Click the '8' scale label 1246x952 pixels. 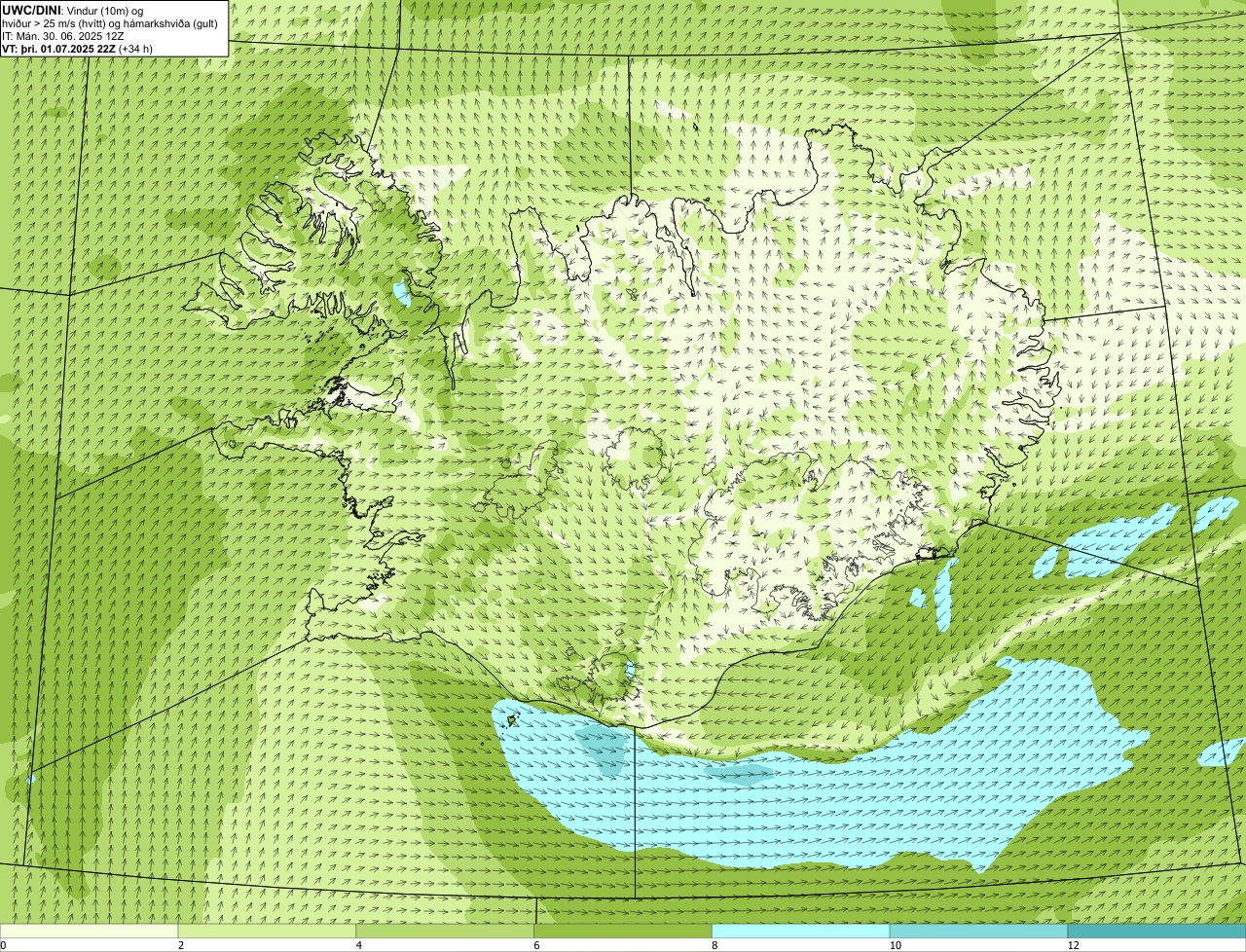715,945
